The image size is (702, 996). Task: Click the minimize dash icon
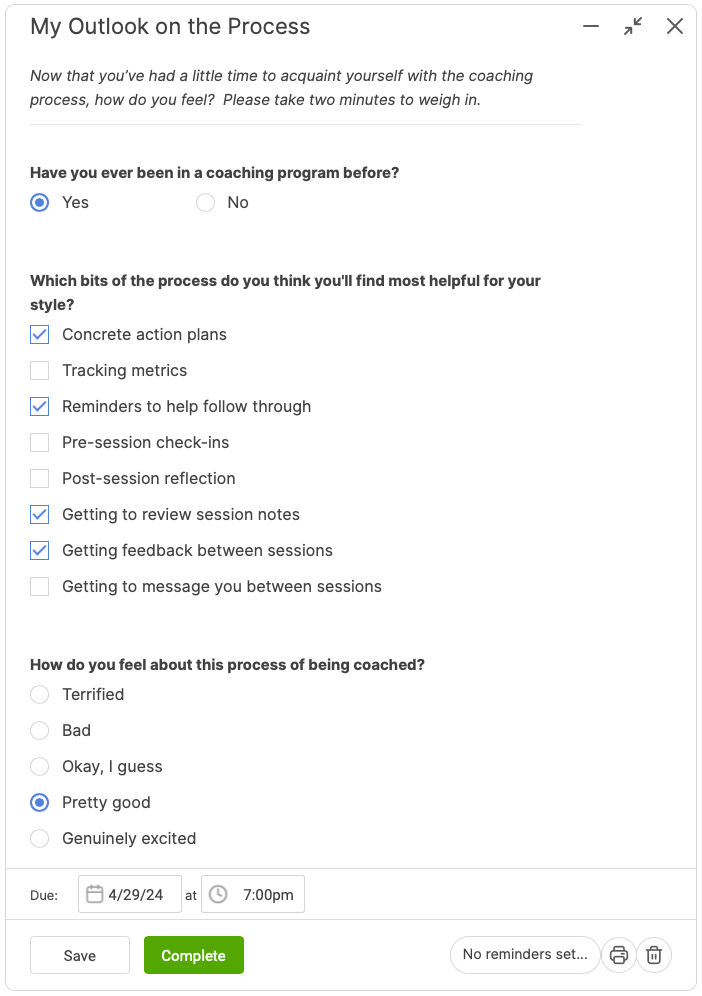pyautogui.click(x=591, y=26)
